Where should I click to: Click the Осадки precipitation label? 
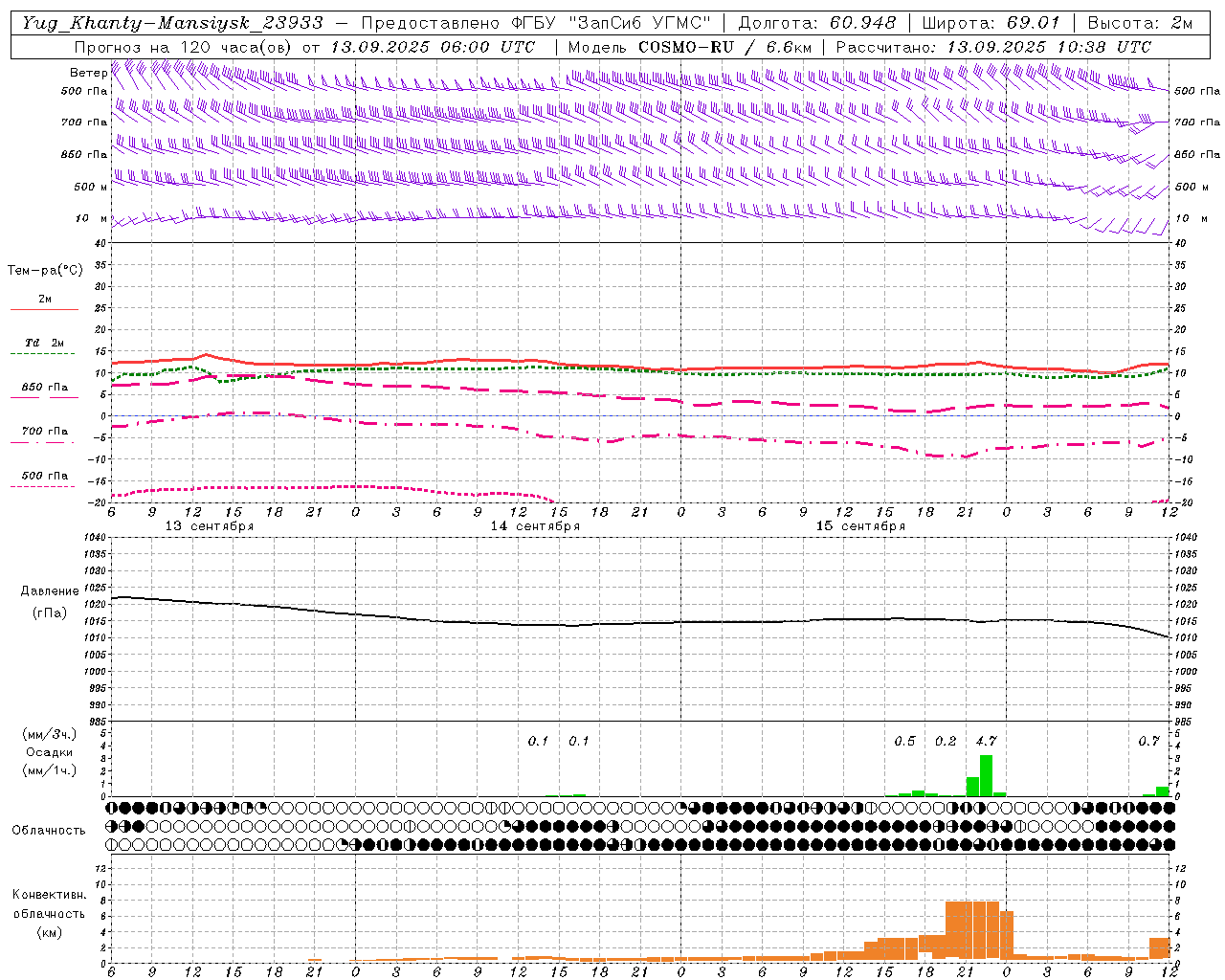point(50,752)
